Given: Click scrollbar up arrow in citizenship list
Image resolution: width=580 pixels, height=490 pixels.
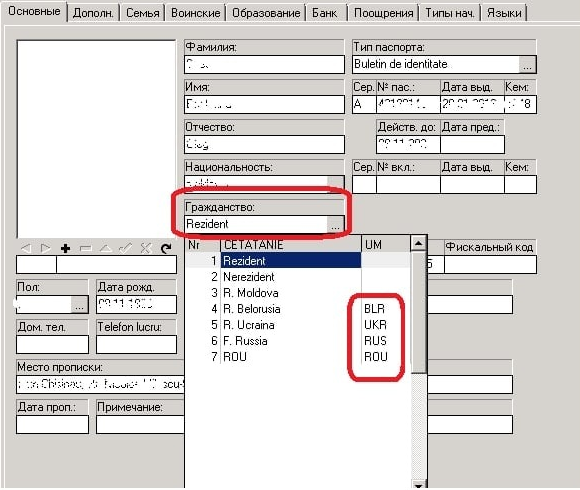Looking at the screenshot, I should point(418,243).
